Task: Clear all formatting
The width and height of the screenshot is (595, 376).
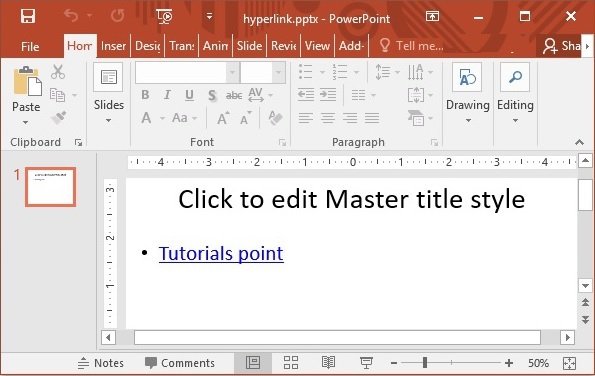Action: 275,118
